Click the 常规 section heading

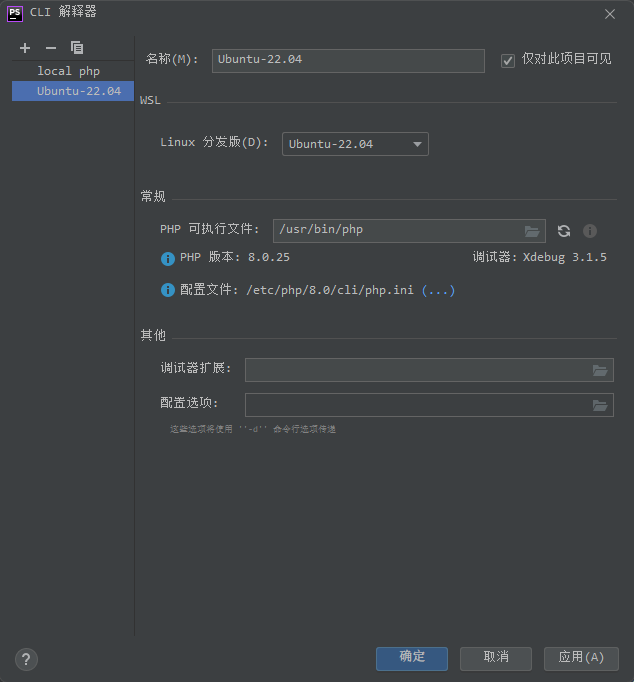(x=153, y=196)
